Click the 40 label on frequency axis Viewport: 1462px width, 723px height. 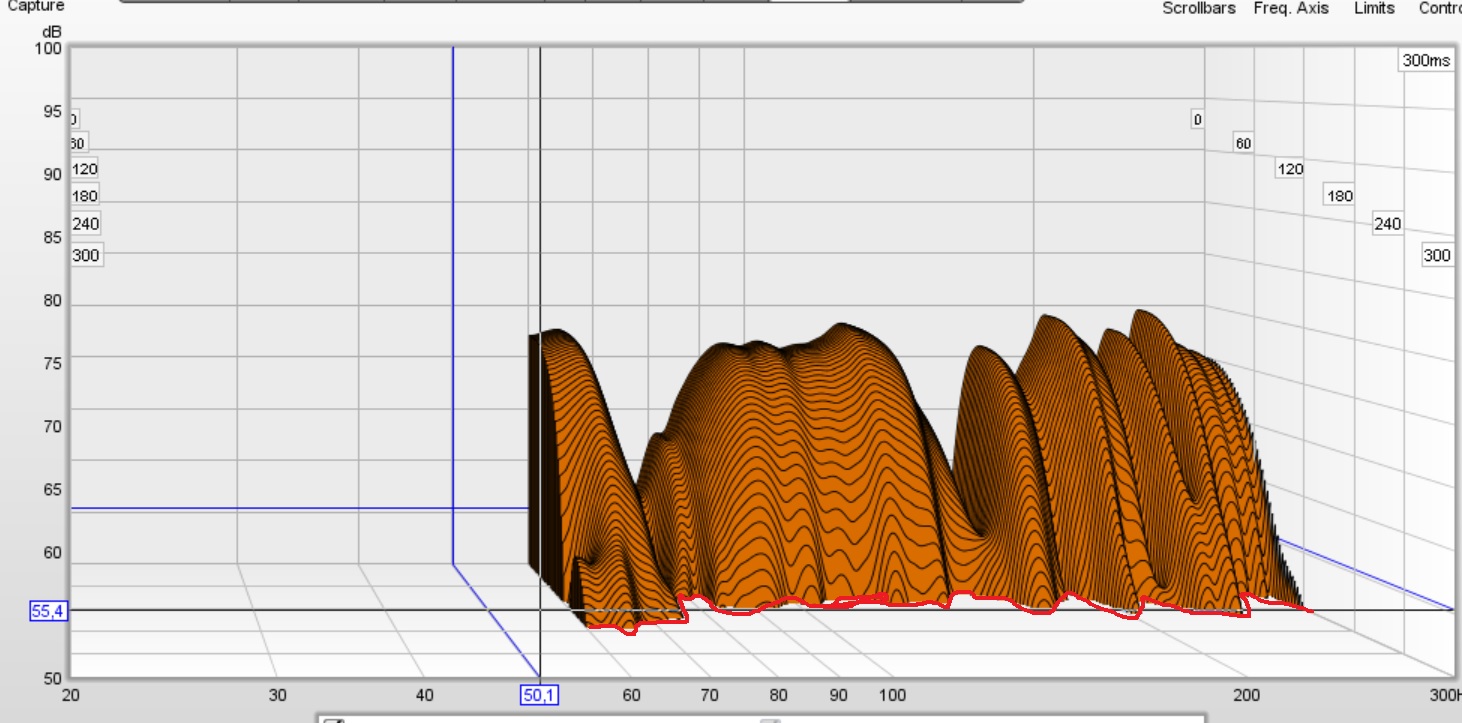(424, 695)
